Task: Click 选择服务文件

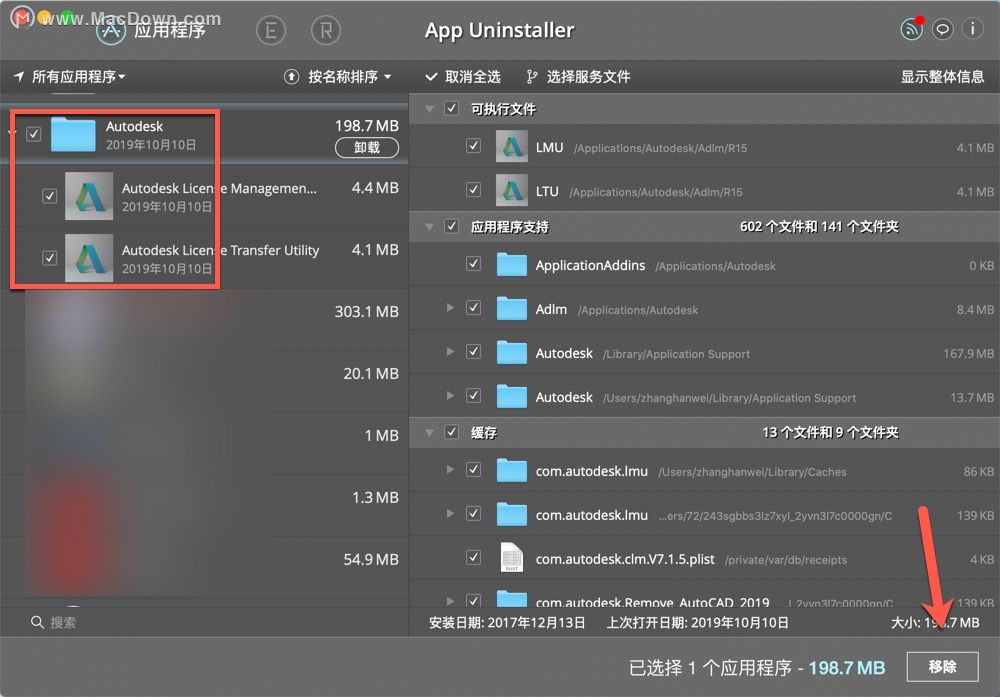Action: (x=579, y=77)
